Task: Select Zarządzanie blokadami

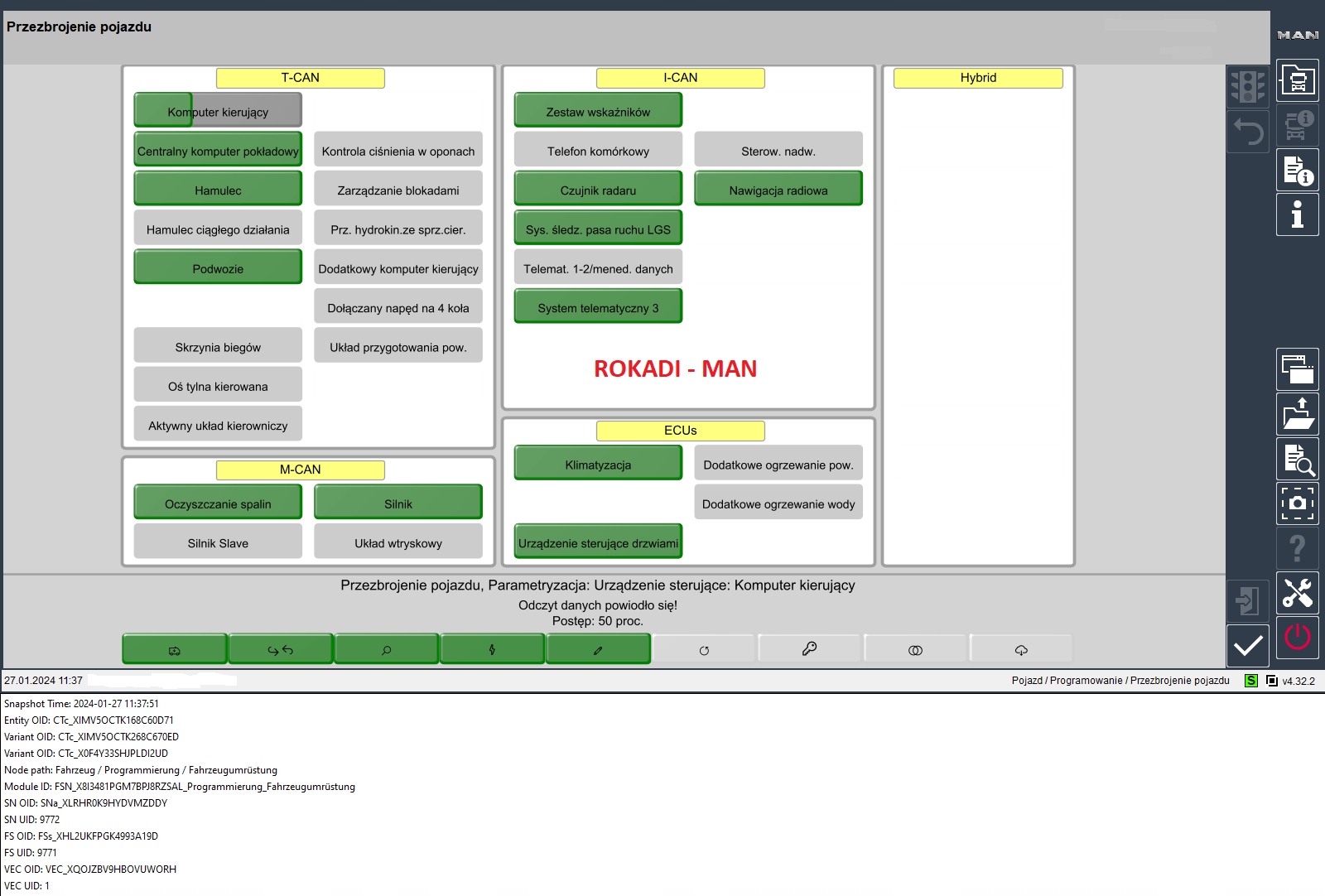Action: coord(398,190)
